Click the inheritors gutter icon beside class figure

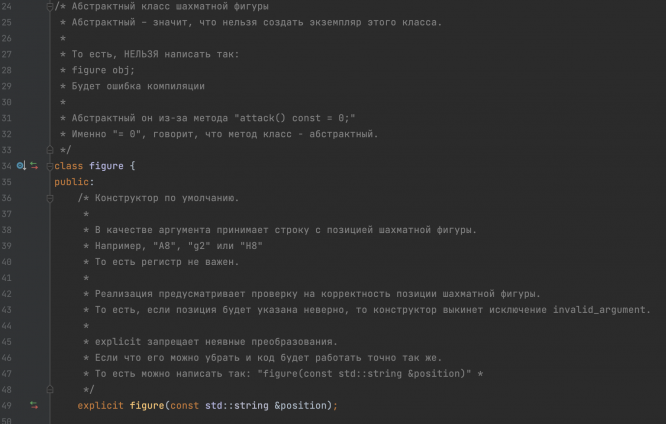click(21, 165)
